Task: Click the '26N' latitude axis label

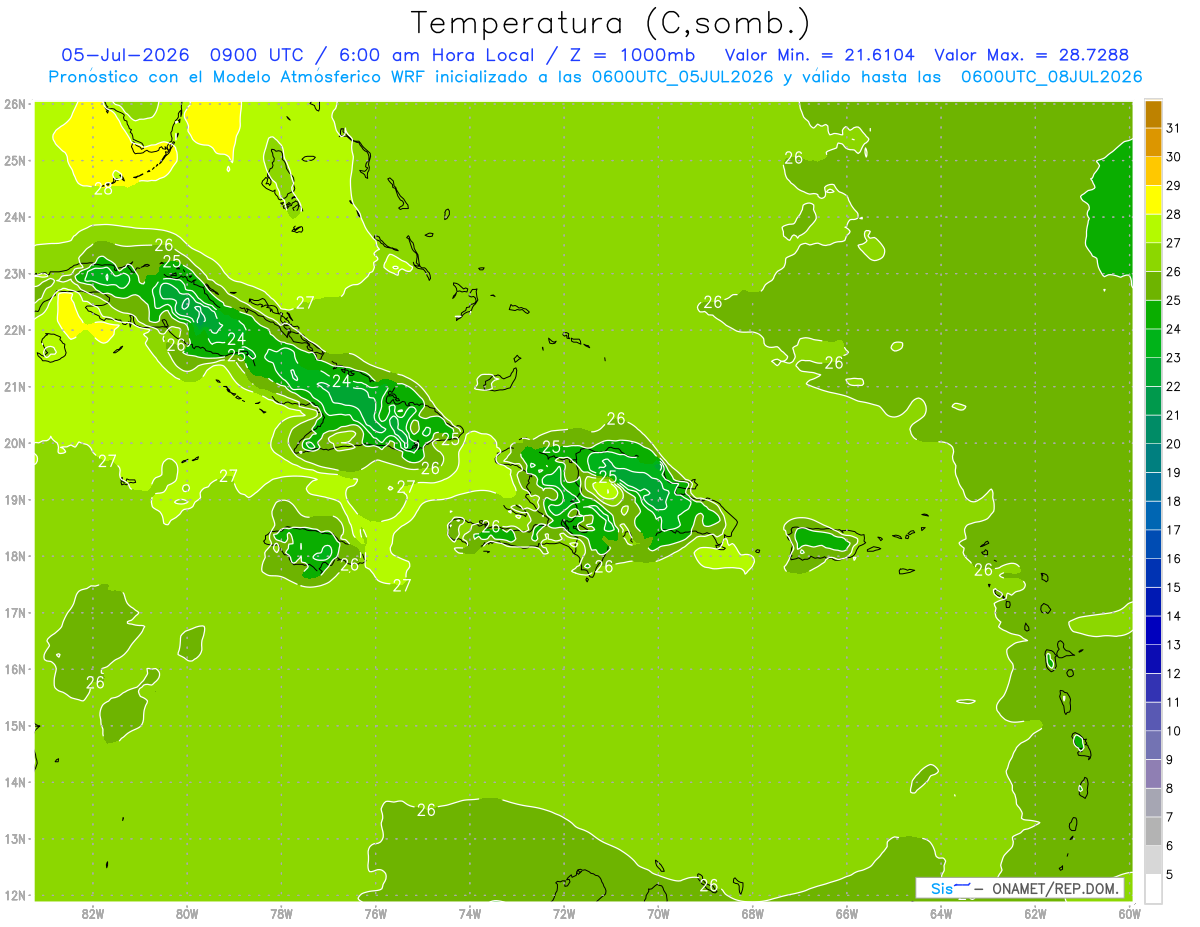Action: [x=14, y=104]
